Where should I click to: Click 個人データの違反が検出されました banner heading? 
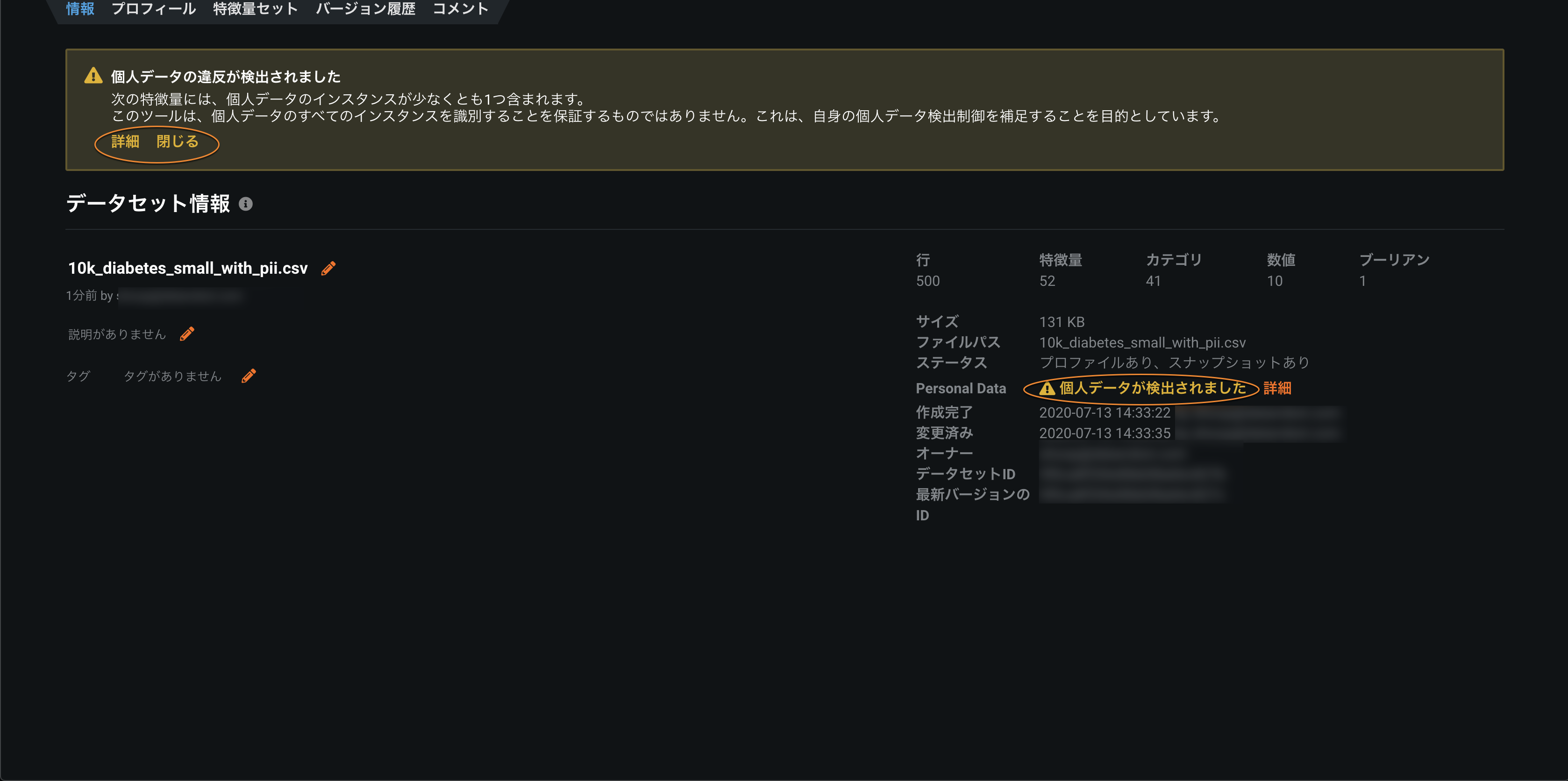[225, 77]
